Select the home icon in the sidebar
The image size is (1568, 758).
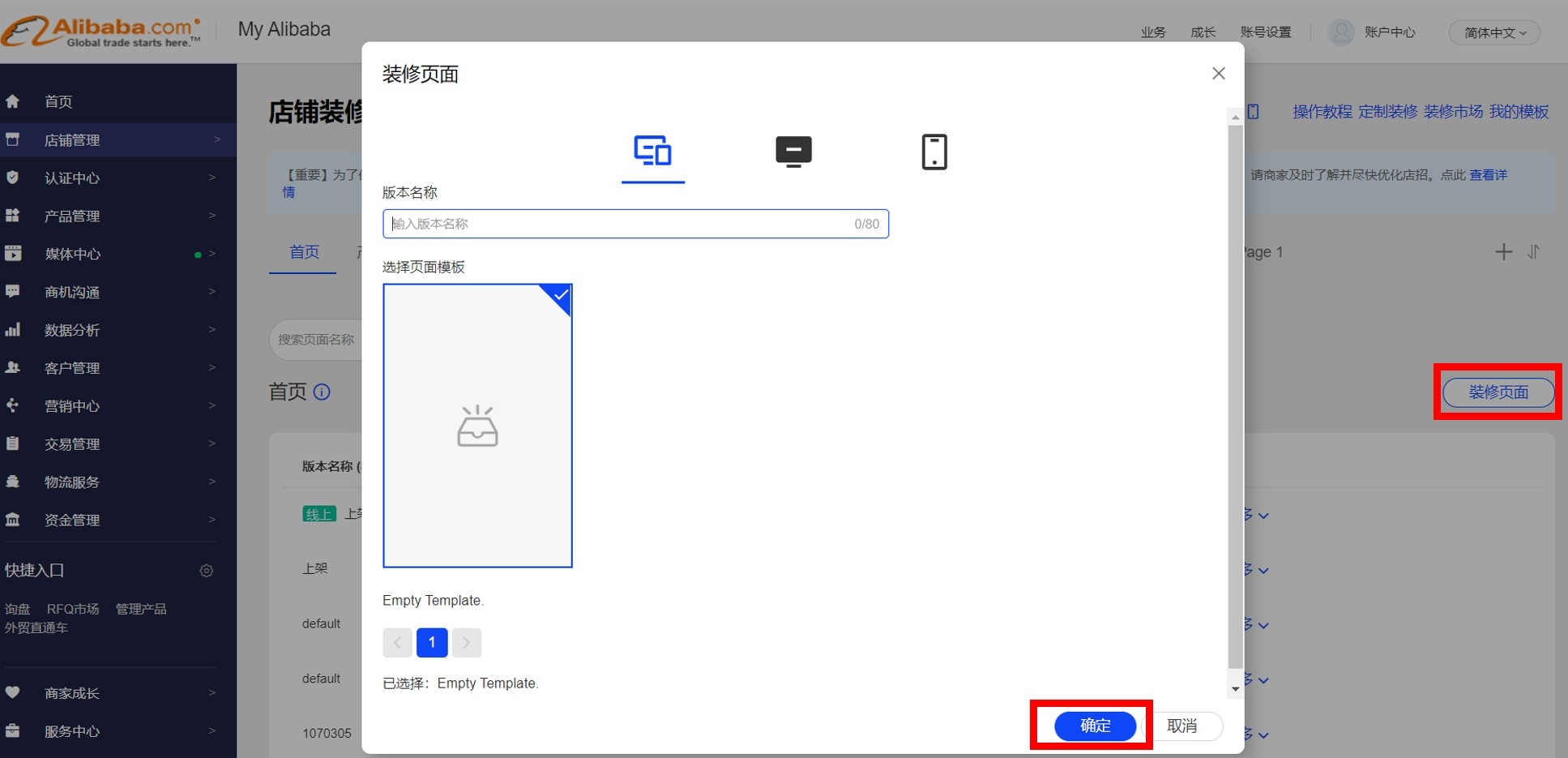click(x=13, y=101)
